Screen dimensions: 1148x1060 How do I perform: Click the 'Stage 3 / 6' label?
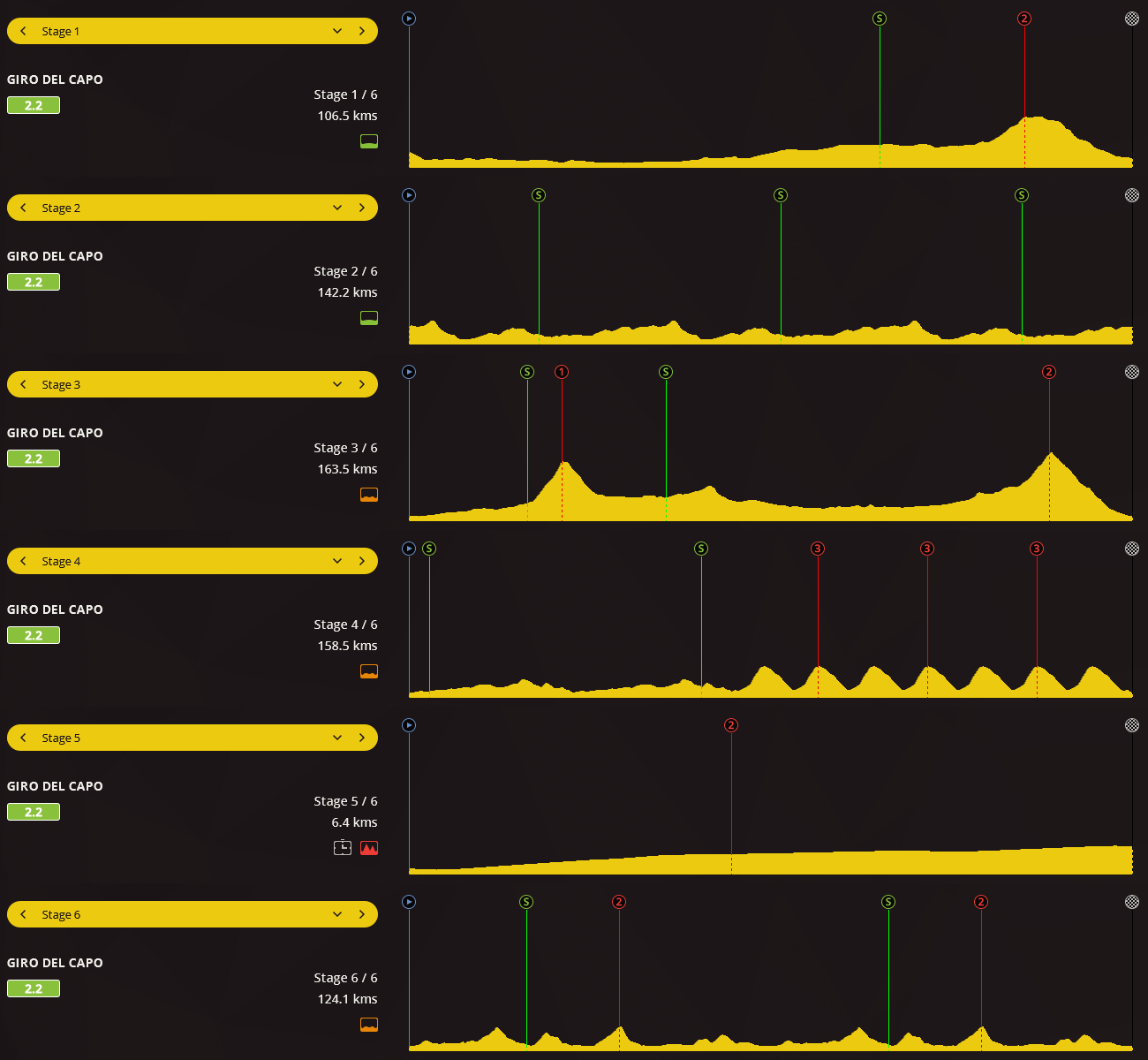pos(345,448)
